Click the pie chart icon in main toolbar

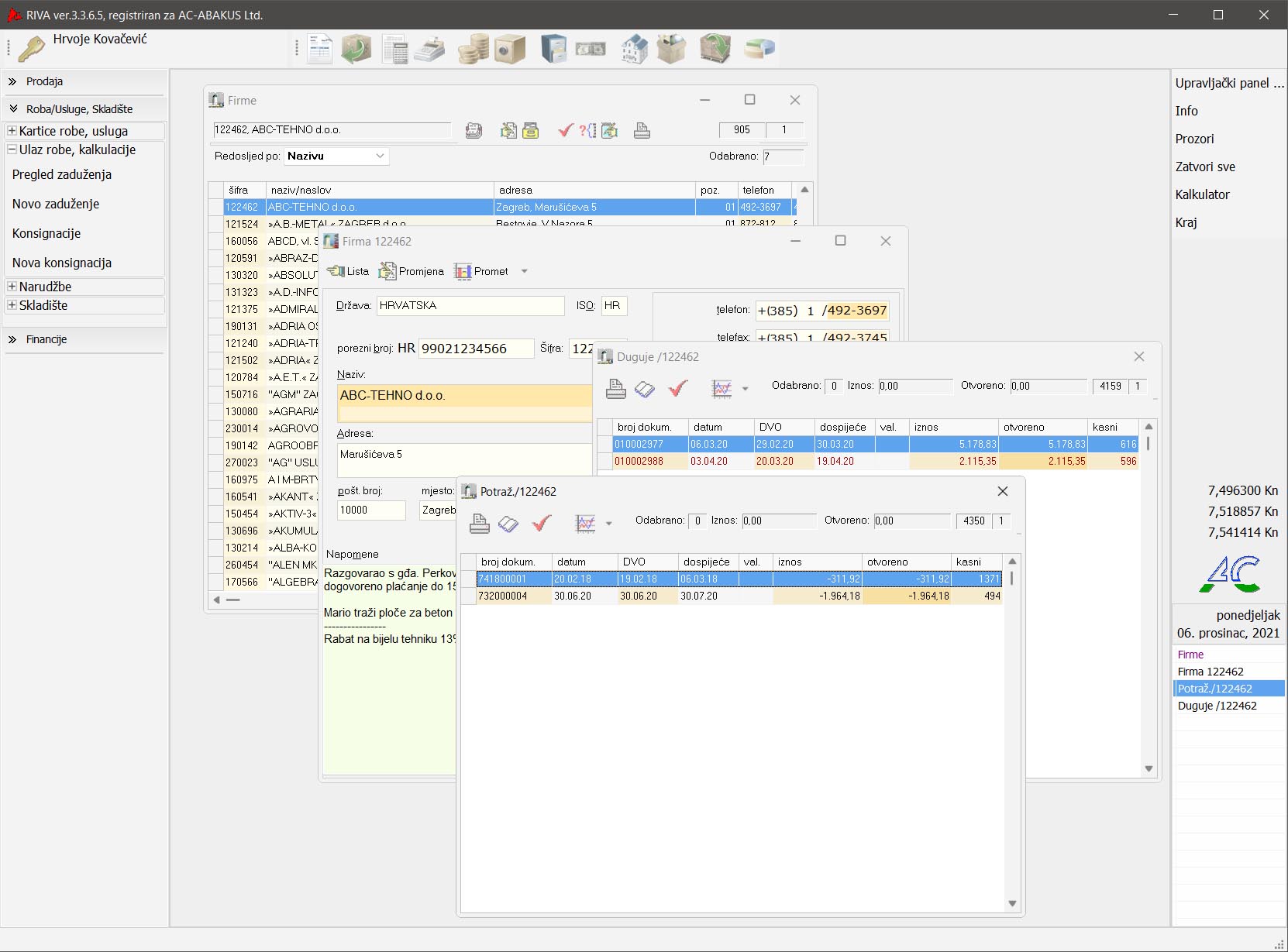click(759, 50)
